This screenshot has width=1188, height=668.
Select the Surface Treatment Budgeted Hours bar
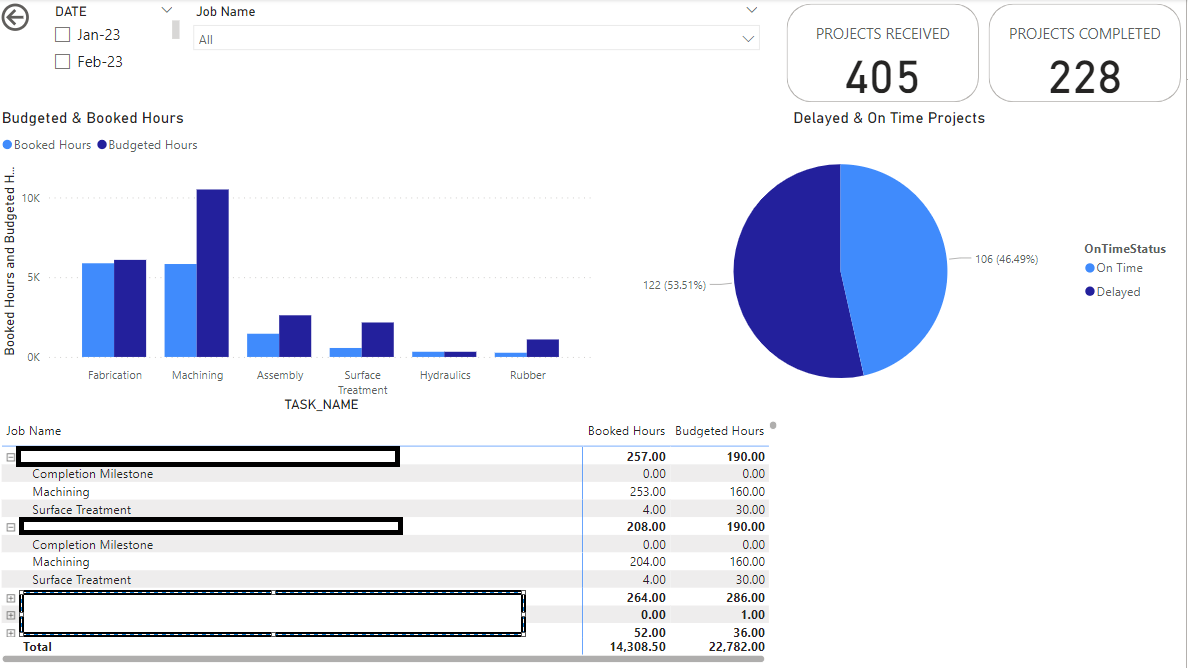point(378,340)
